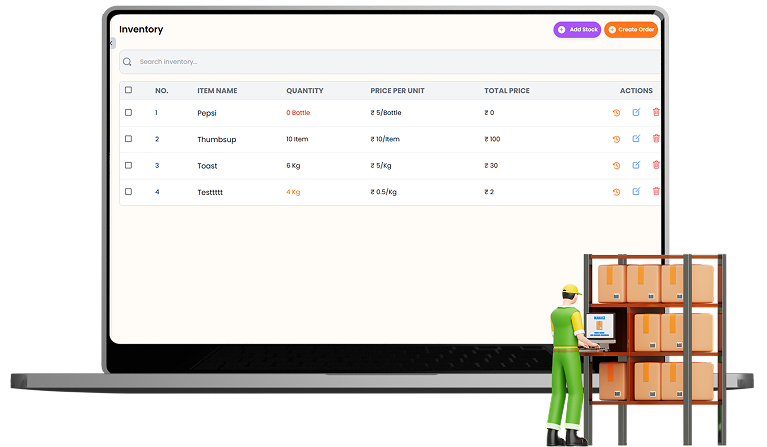
Task: Toggle the select-all header checkbox
Action: tap(128, 90)
